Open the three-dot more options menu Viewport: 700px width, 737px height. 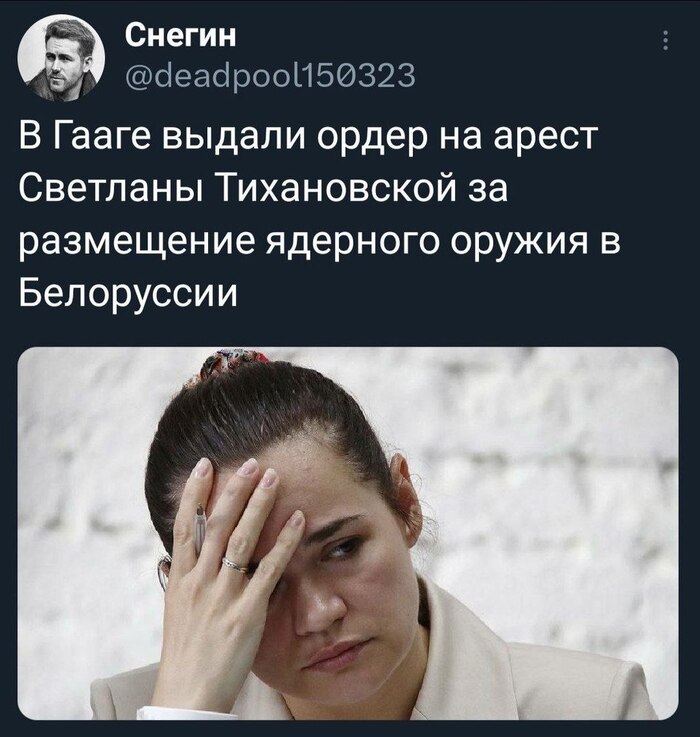tap(665, 41)
